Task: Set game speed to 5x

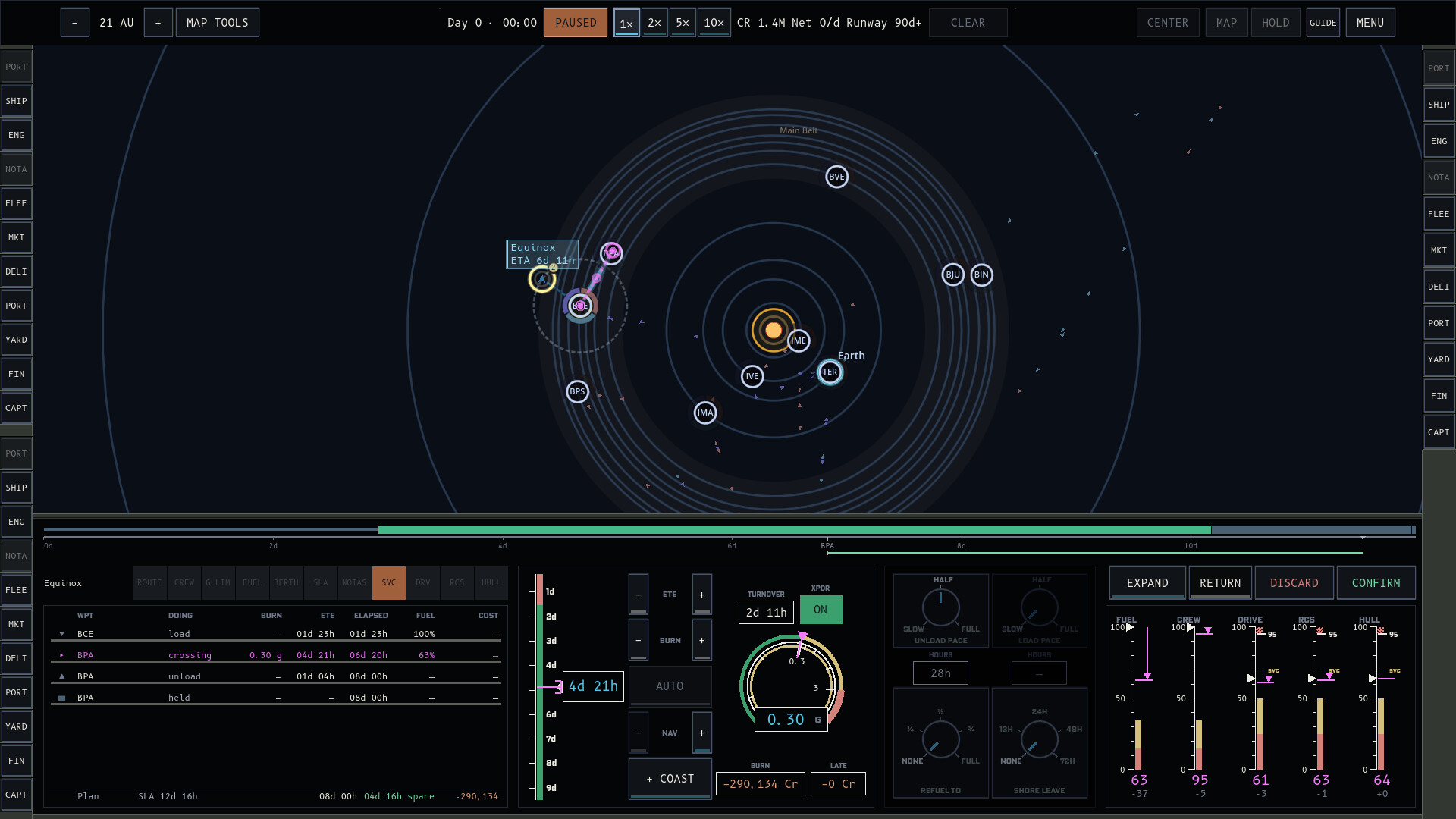Action: 682,23
